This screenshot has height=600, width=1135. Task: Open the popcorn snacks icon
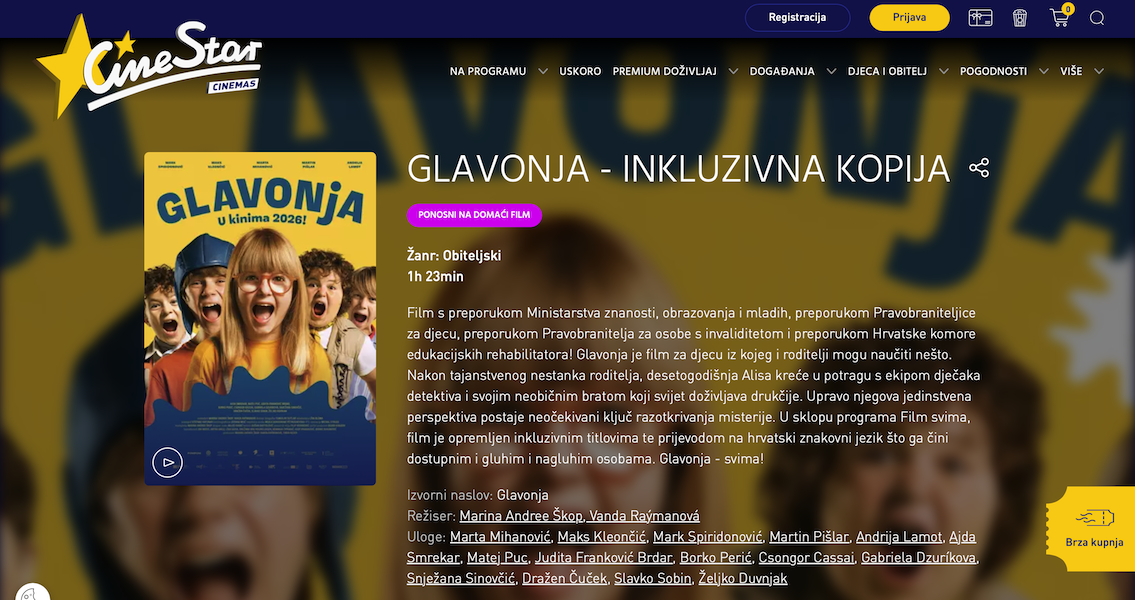pos(1020,17)
